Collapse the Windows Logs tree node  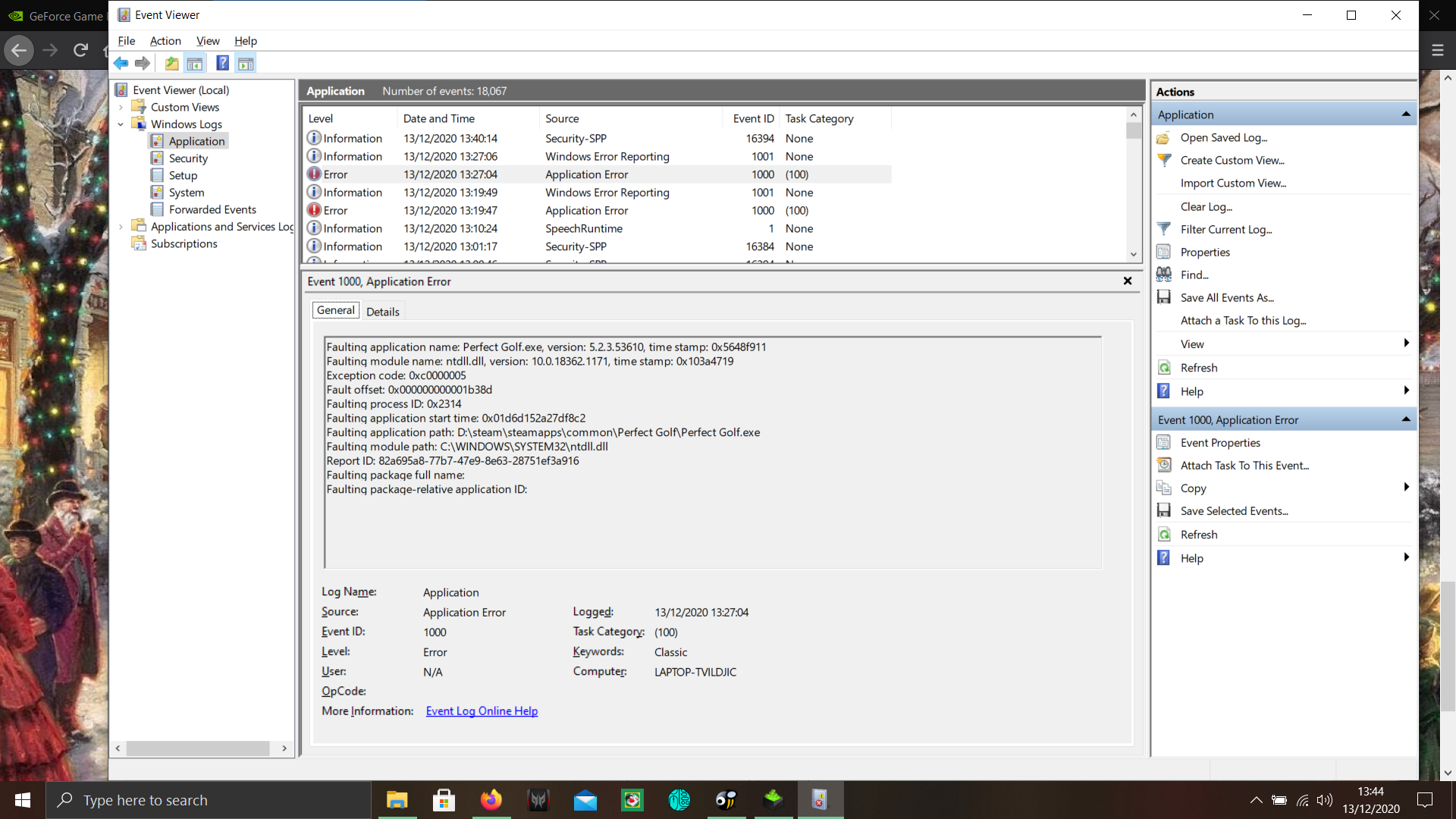[x=121, y=124]
